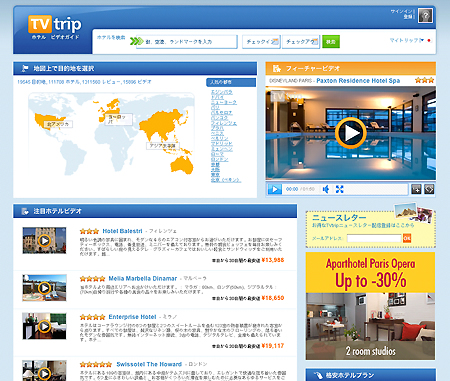Play the featured video with center play button
450x381 pixels.
(350, 133)
